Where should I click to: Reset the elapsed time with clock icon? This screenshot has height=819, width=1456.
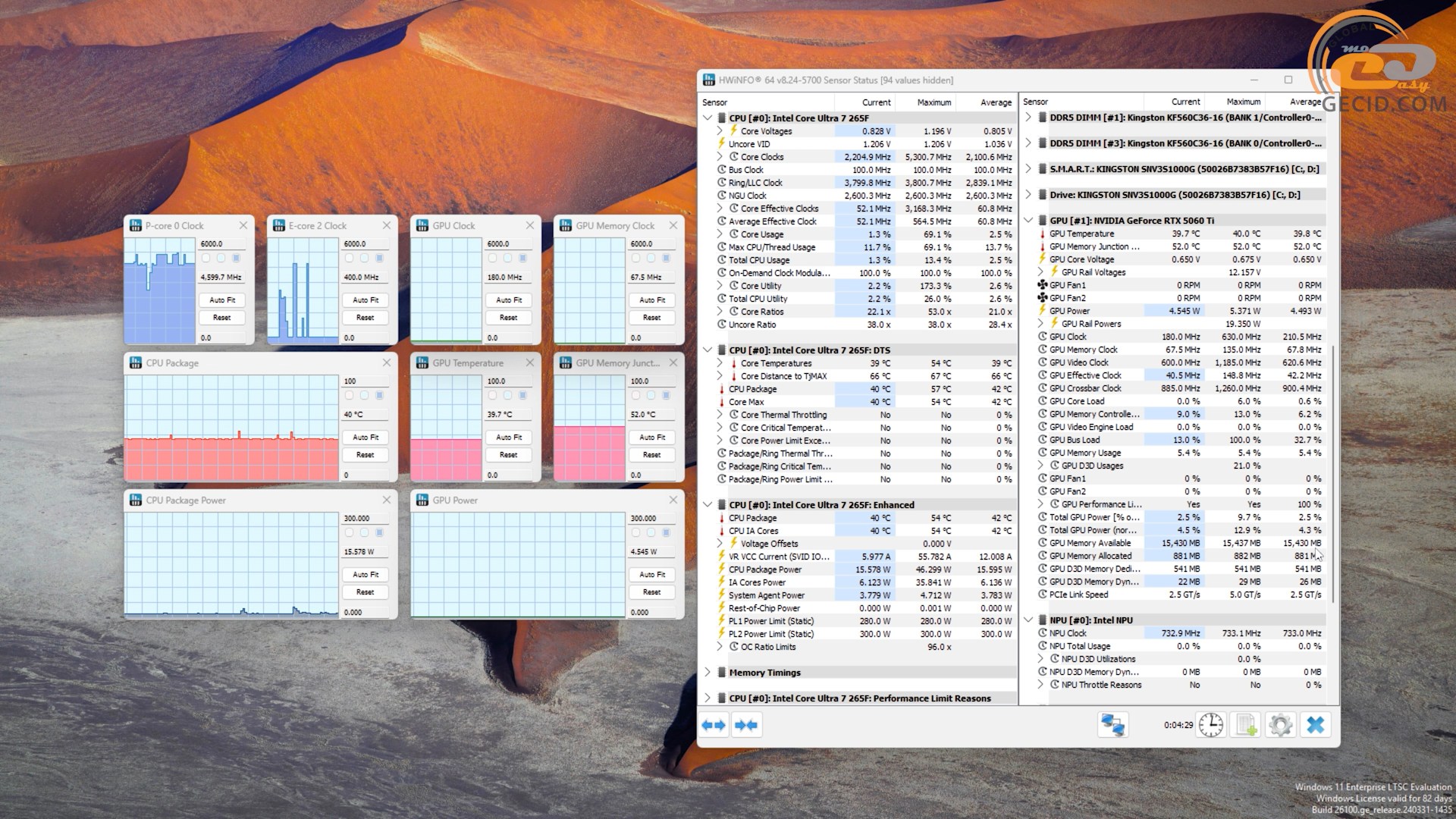tap(1211, 725)
